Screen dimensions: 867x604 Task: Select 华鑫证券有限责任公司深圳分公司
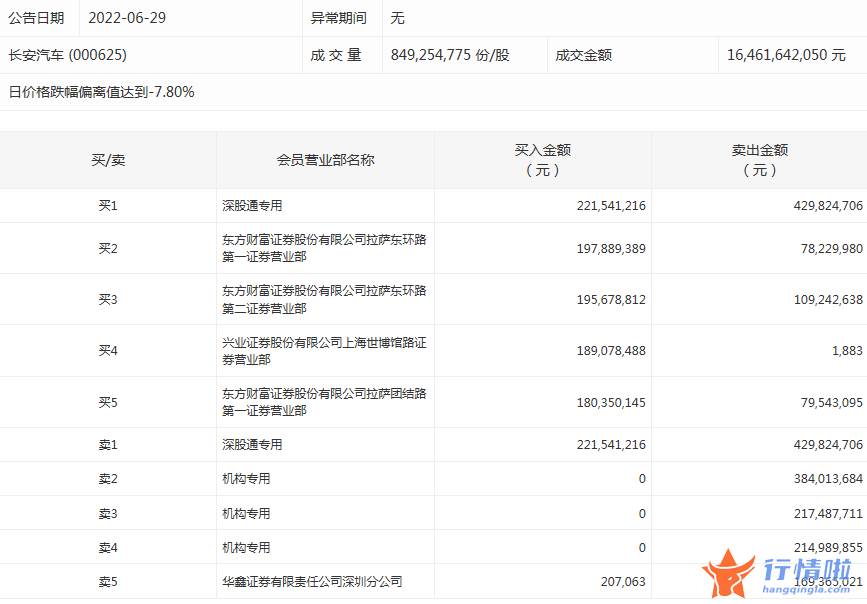[312, 582]
